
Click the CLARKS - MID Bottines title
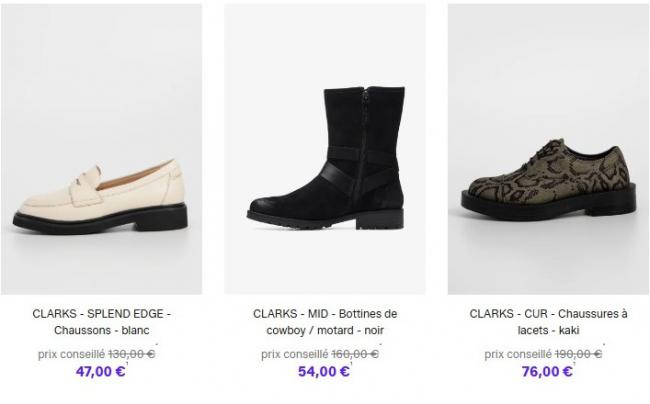tap(325, 321)
